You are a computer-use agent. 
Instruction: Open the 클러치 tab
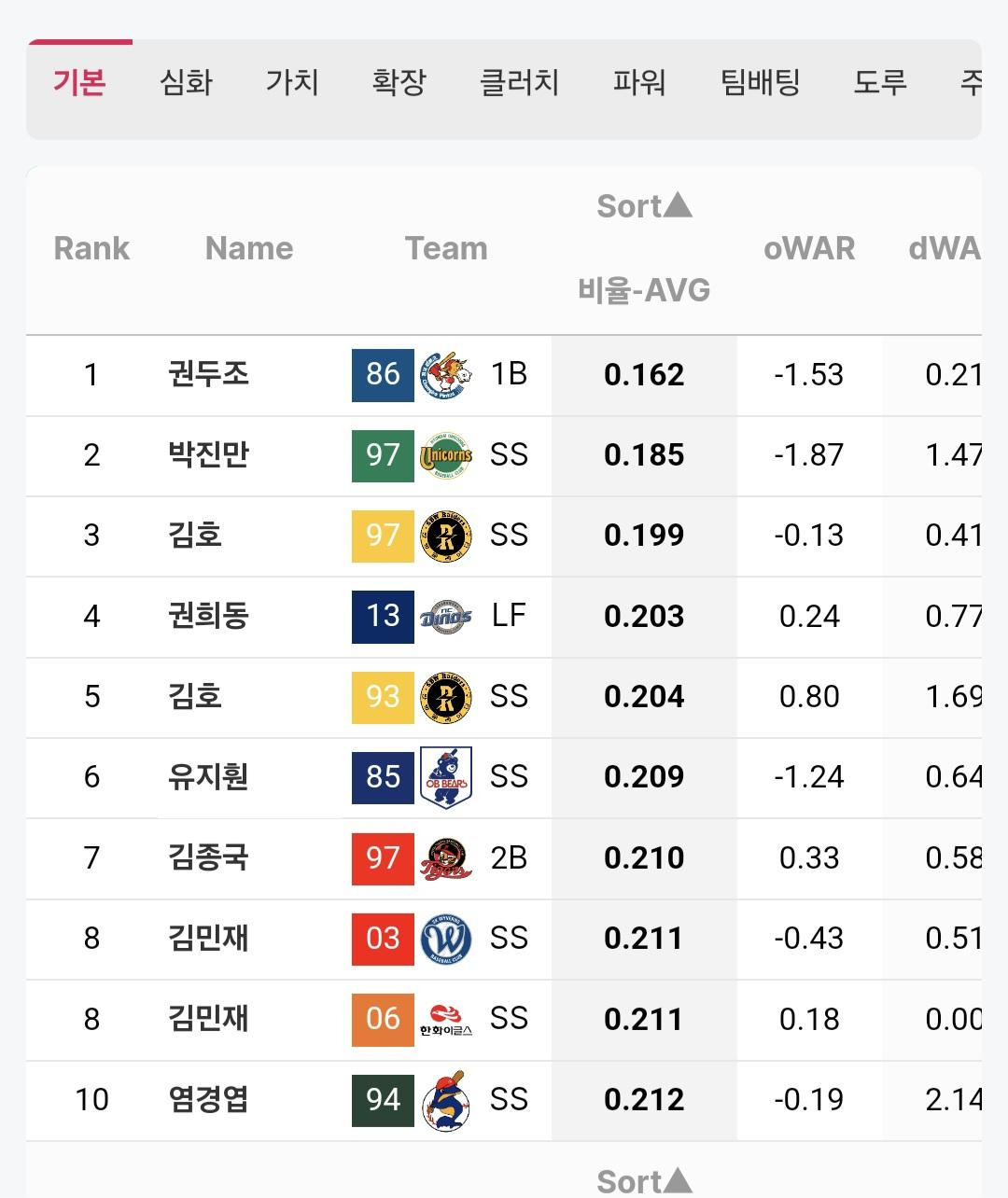coord(519,83)
